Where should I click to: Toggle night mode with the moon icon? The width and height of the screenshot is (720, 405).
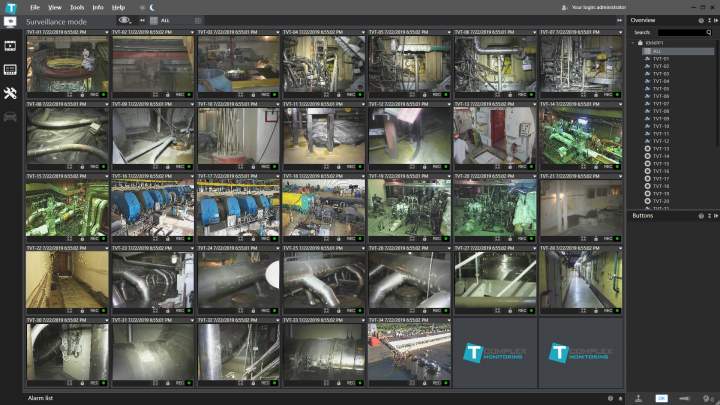(x=152, y=7)
